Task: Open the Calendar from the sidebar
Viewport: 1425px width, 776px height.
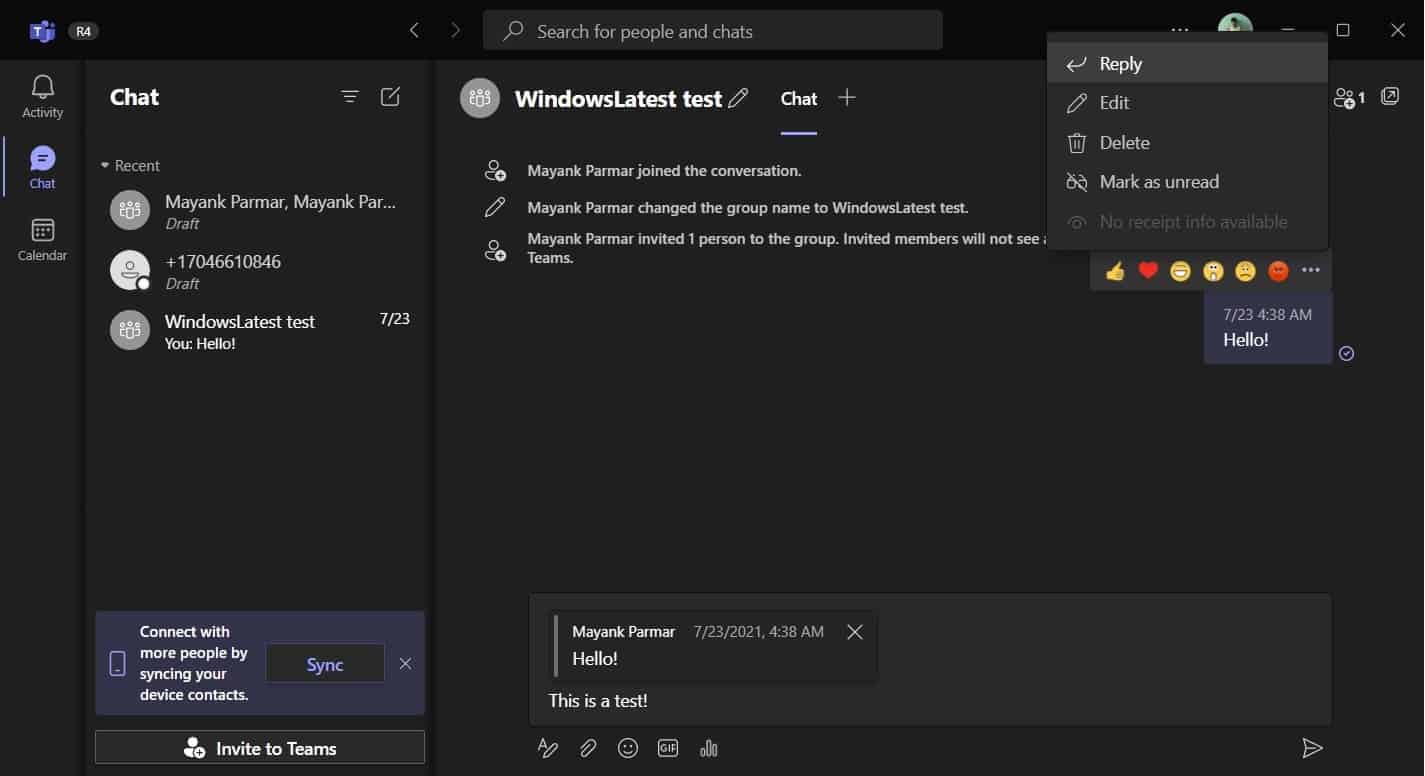Action: click(x=41, y=240)
